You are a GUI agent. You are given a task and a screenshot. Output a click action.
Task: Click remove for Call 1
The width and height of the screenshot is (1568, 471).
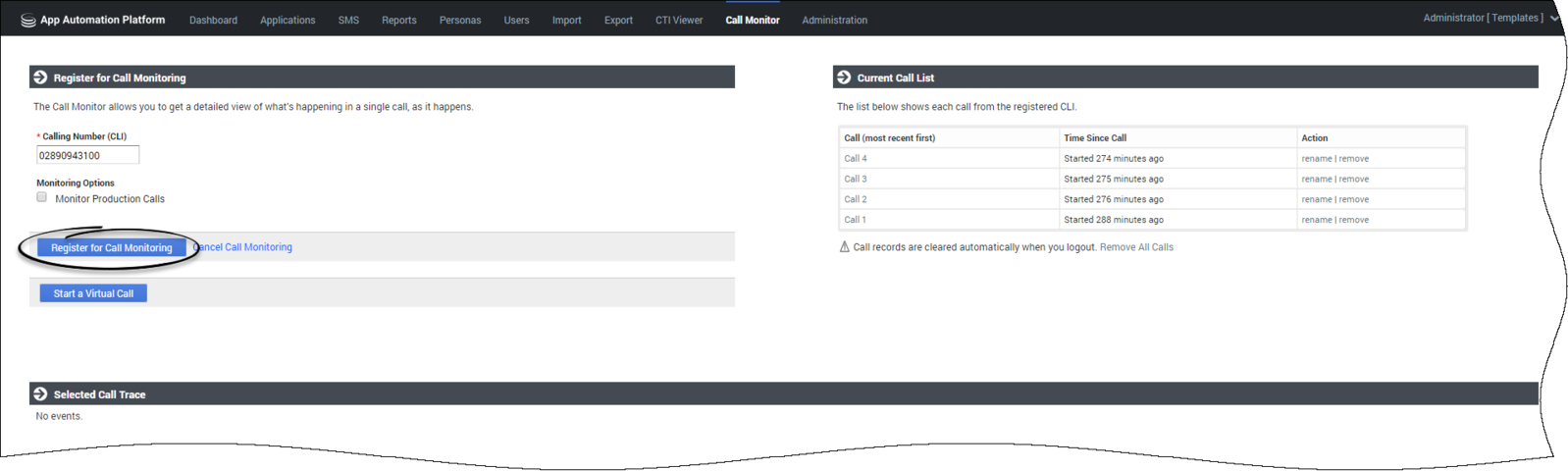point(1354,220)
